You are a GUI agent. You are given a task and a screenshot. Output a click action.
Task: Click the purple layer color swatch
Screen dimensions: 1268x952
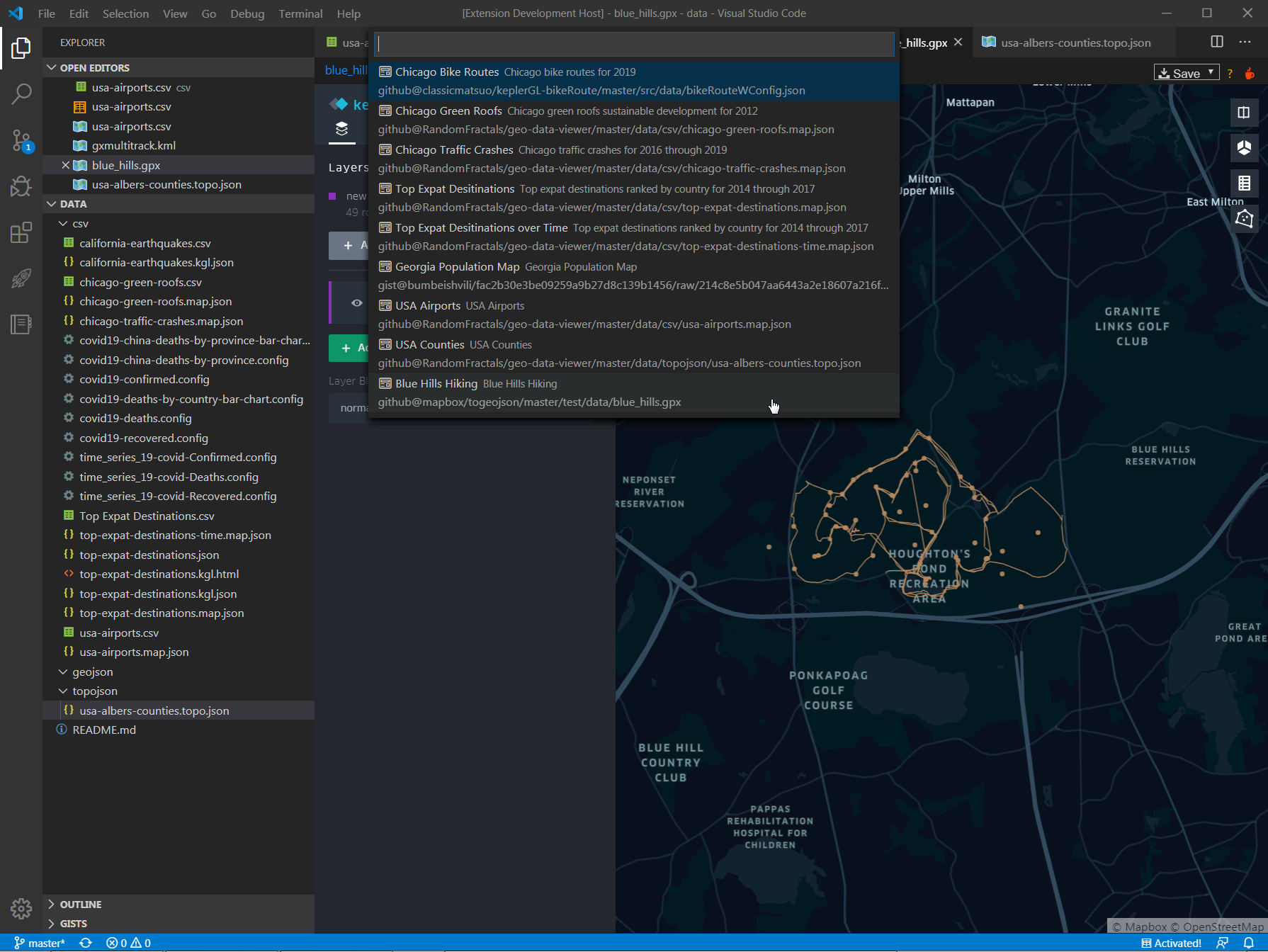[x=332, y=196]
